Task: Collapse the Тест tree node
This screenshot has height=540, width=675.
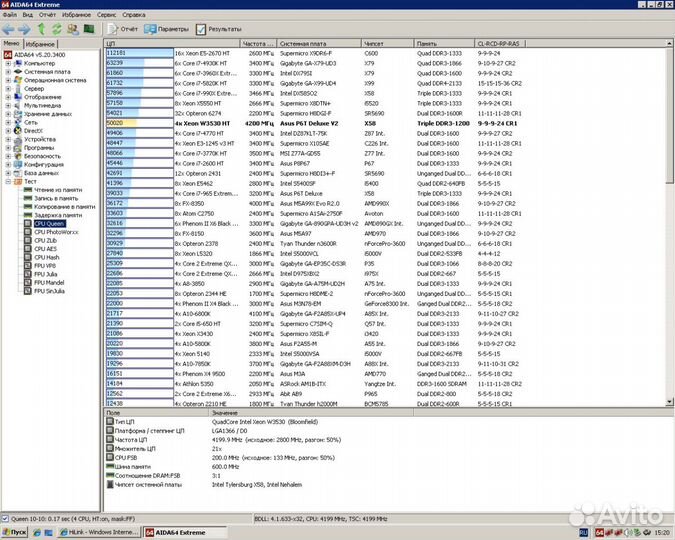Action: click(8, 181)
